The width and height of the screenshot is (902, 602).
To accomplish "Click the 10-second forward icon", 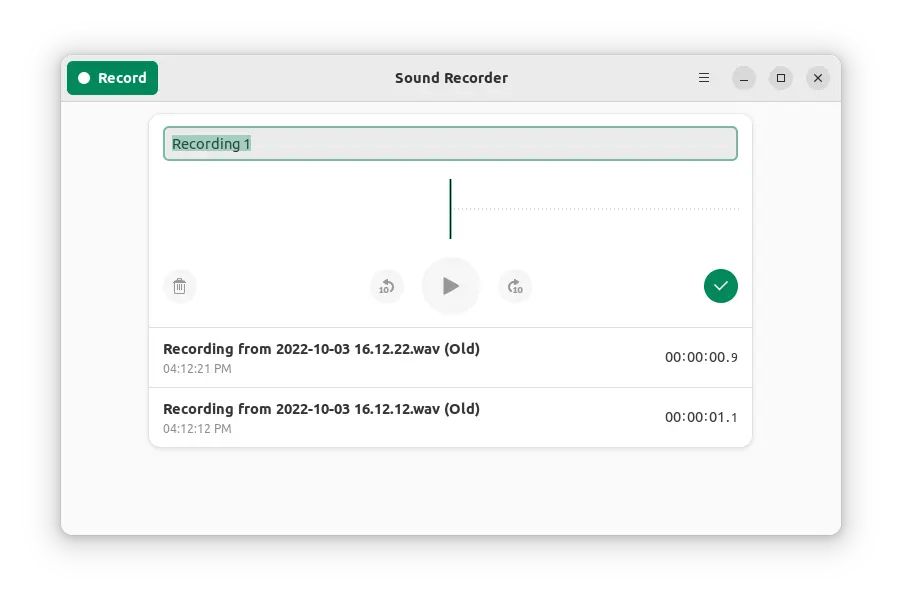I will tap(515, 287).
